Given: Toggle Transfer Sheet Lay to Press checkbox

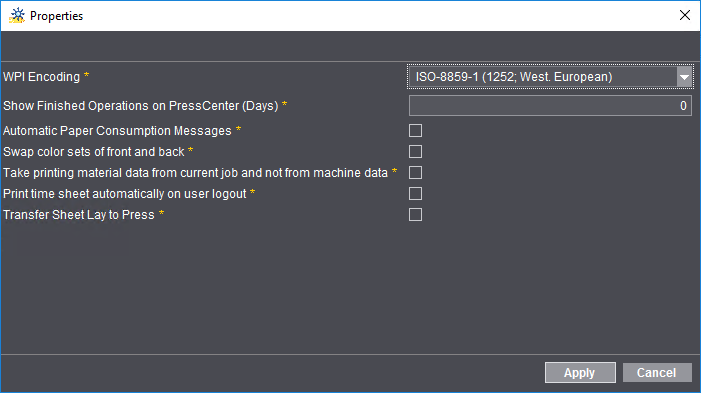Looking at the screenshot, I should (x=415, y=215).
